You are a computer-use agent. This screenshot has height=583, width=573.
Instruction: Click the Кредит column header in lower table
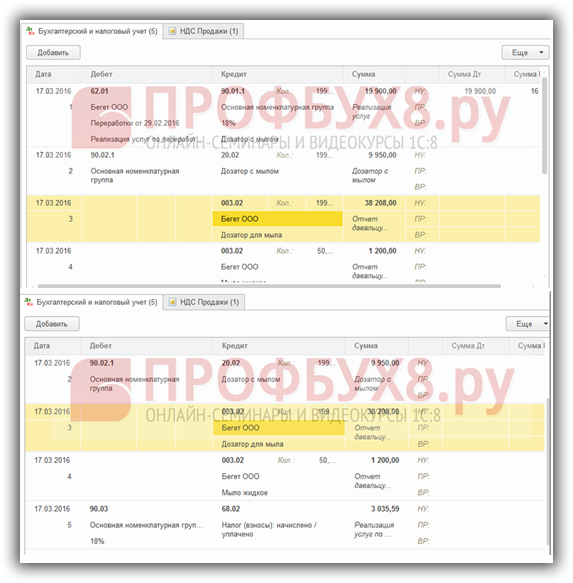pos(279,346)
